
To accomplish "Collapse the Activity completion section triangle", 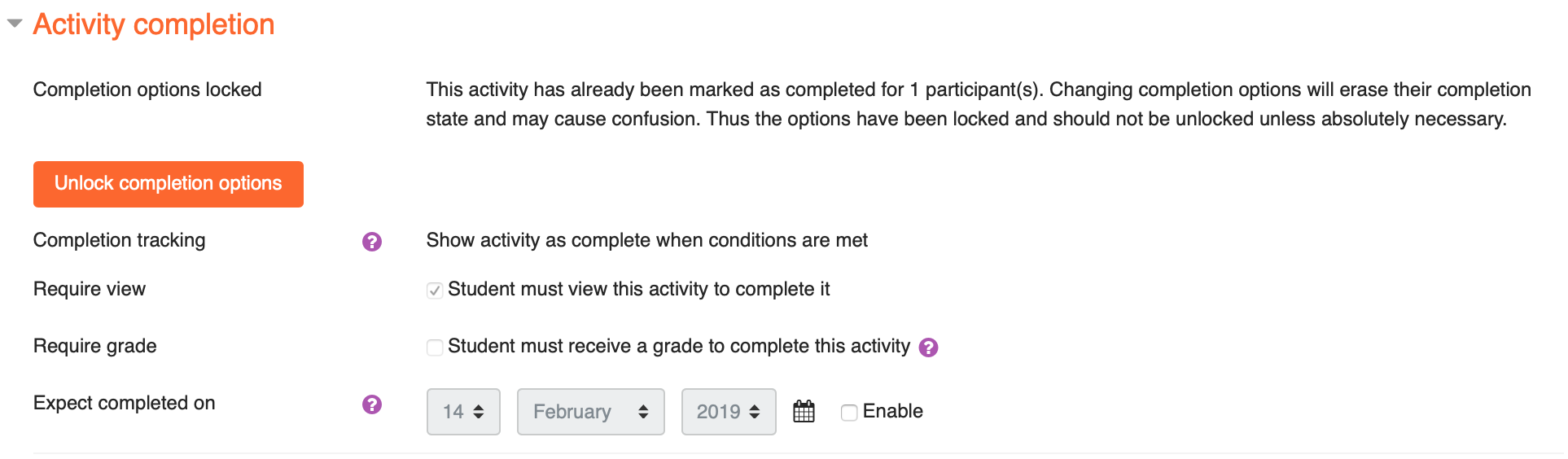I will tap(15, 24).
